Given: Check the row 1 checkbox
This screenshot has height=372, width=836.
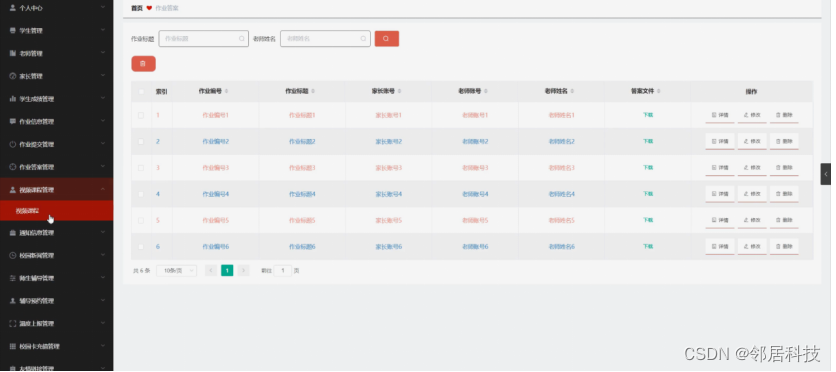Looking at the screenshot, I should coord(141,115).
